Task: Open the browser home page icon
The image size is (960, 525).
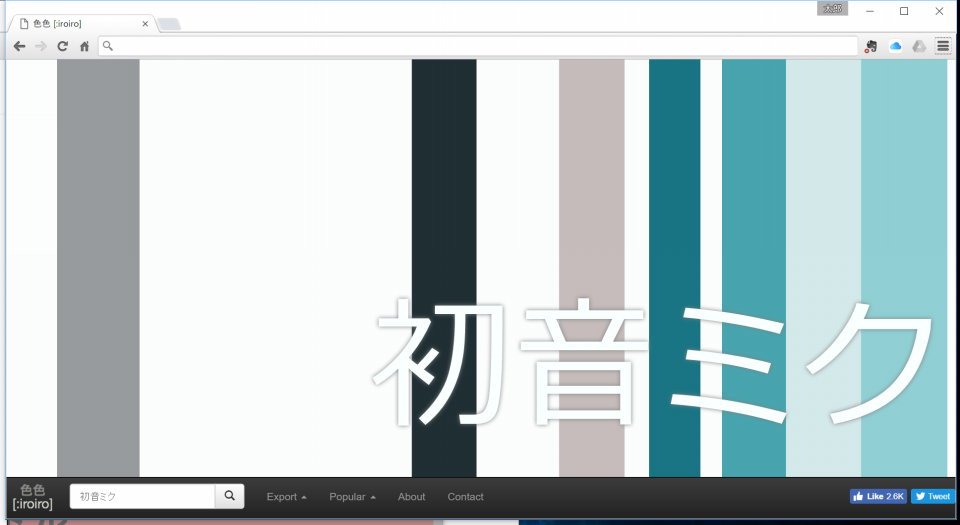Action: pos(84,46)
